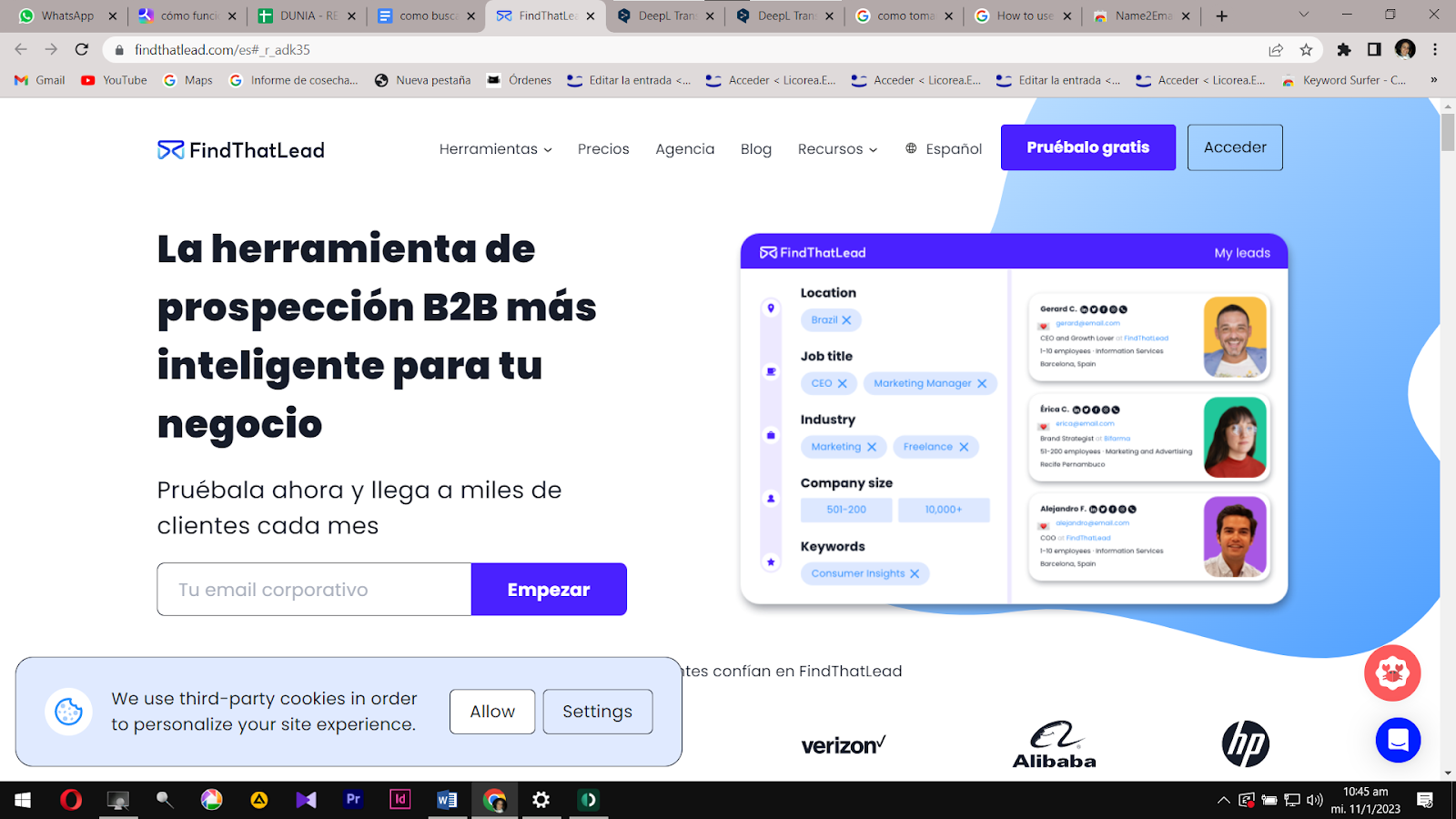Click the Windows Start button
This screenshot has height=819, width=1456.
pyautogui.click(x=23, y=800)
